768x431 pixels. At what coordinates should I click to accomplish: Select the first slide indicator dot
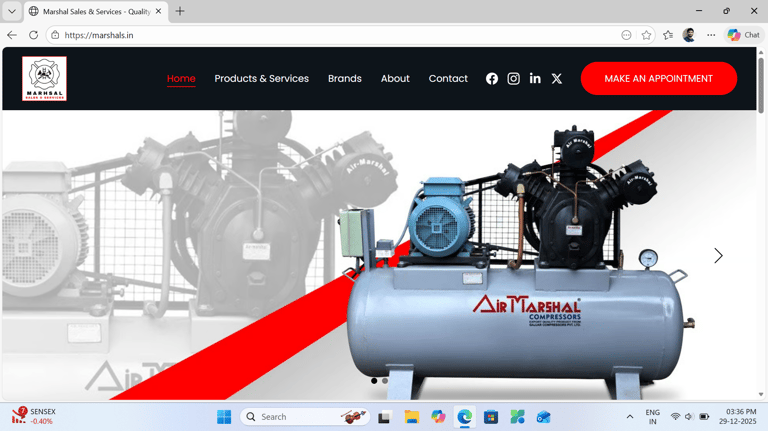point(374,381)
